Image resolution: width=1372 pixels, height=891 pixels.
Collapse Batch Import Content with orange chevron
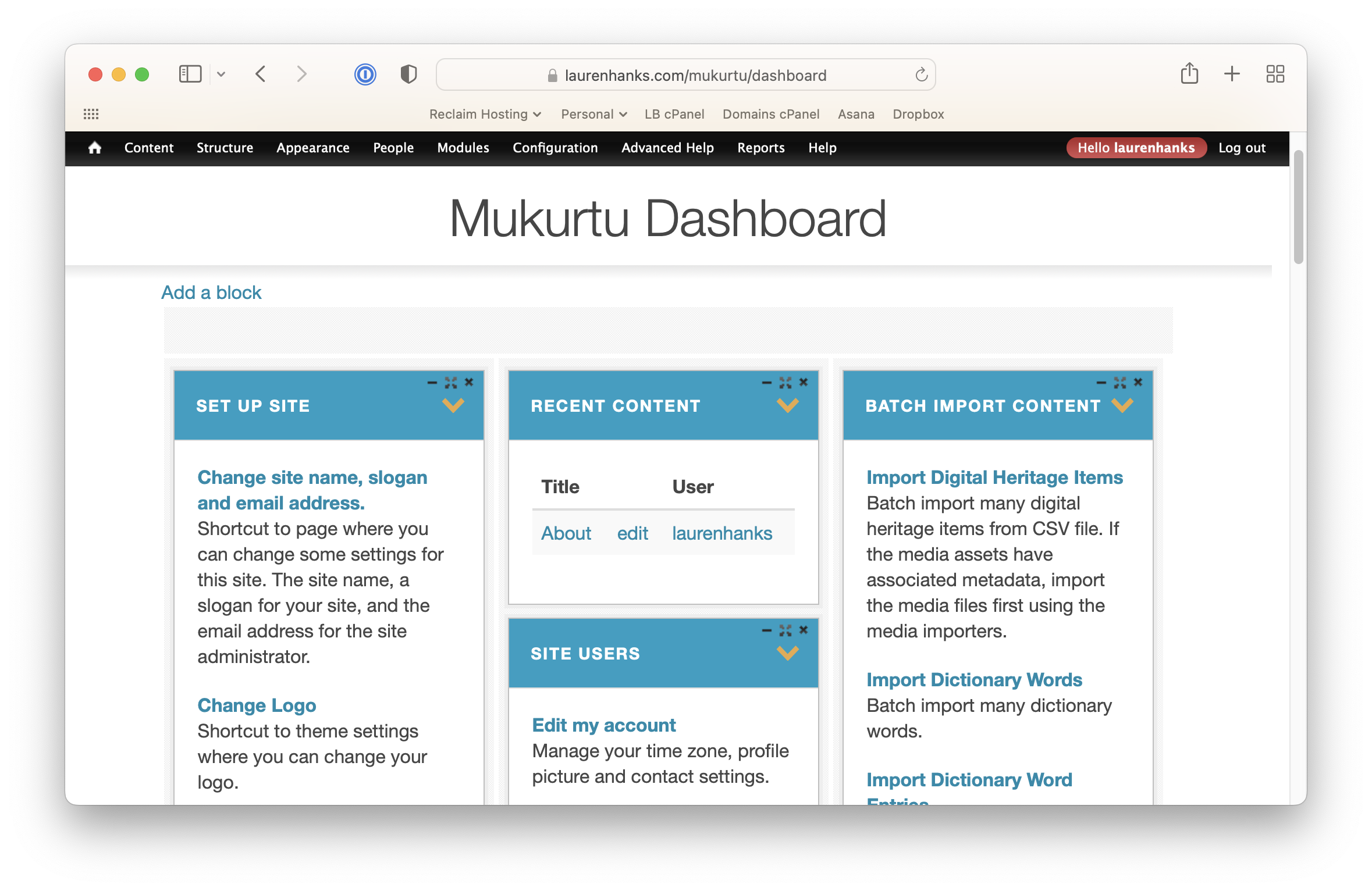point(1122,405)
